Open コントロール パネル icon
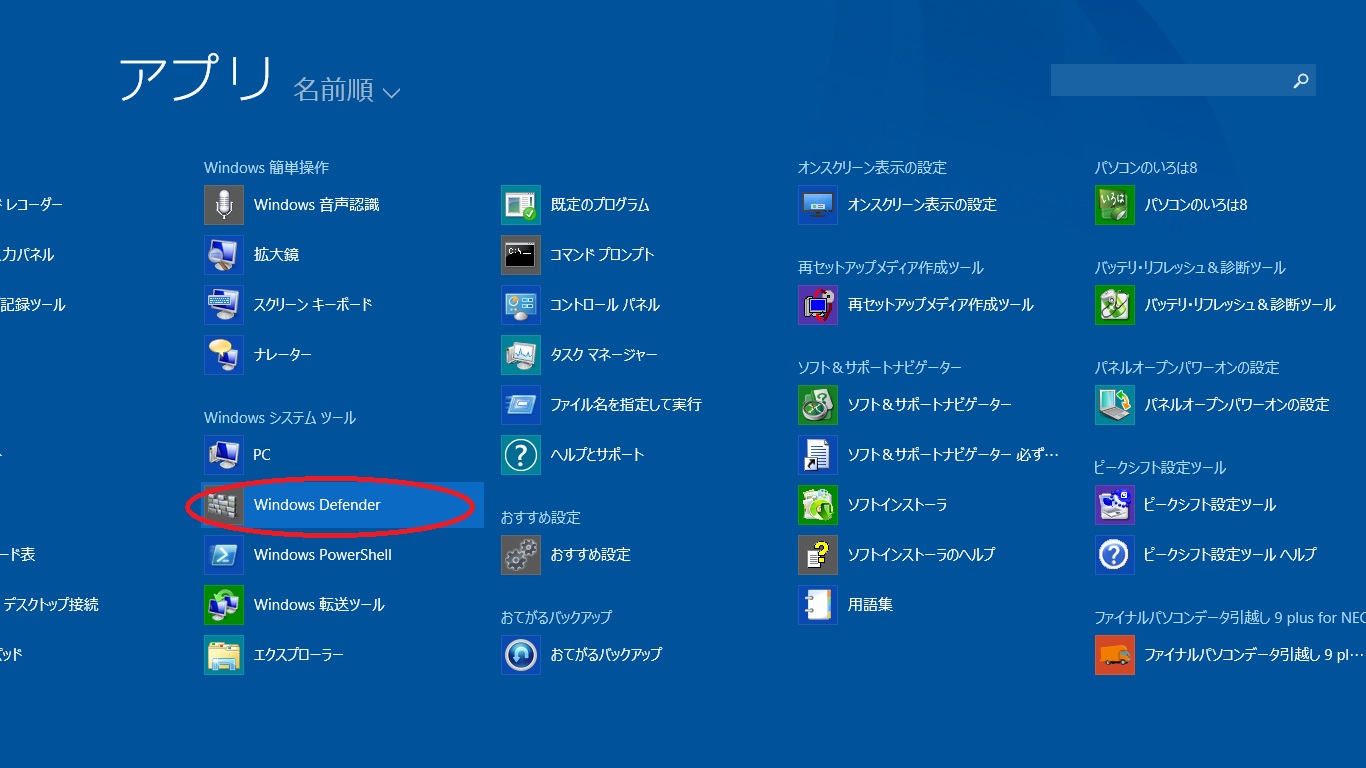The height and width of the screenshot is (768, 1366). (x=521, y=305)
